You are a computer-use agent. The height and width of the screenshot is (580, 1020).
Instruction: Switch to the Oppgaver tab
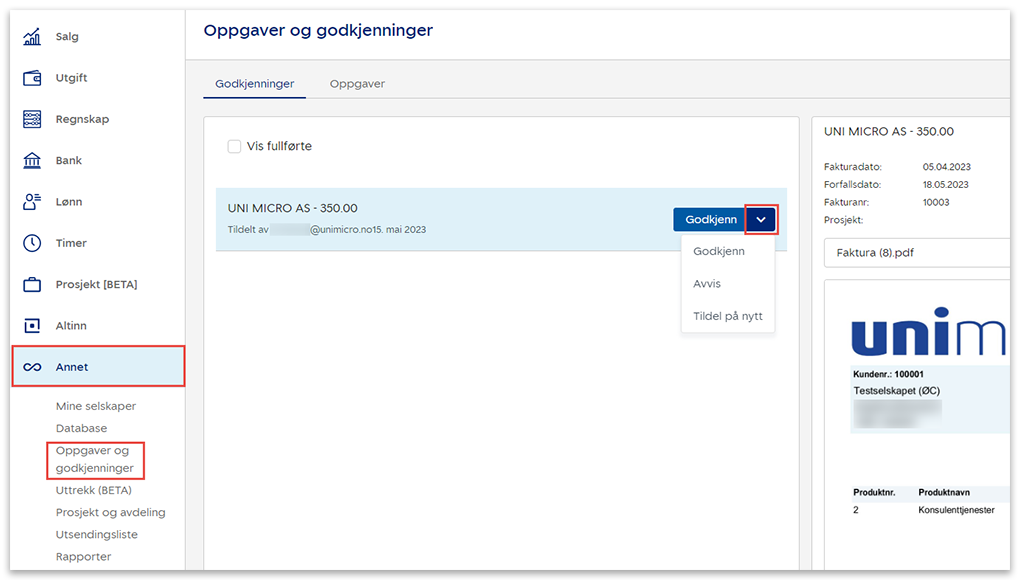click(x=357, y=84)
